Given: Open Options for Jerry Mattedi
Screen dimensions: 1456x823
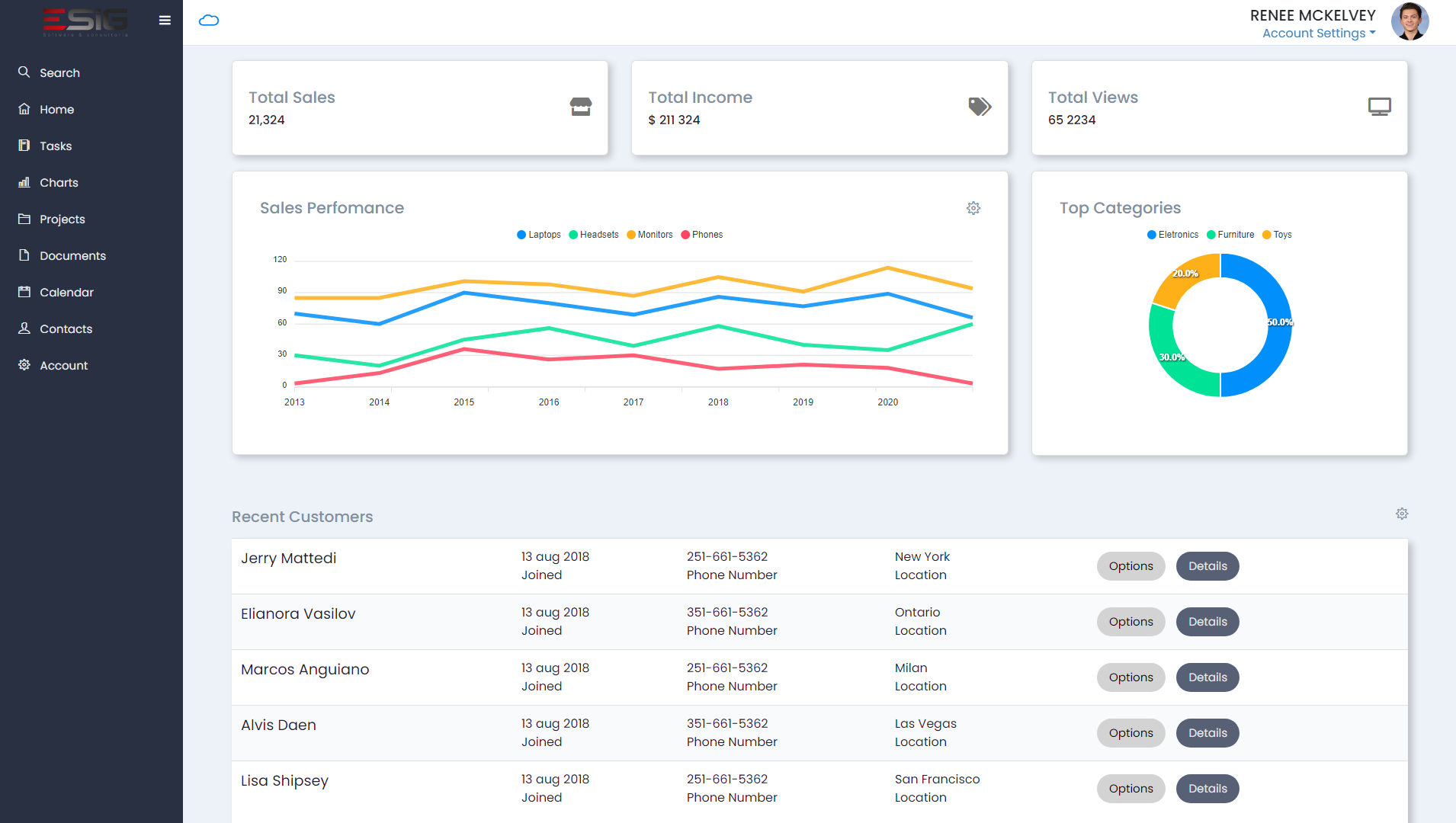Looking at the screenshot, I should [1130, 566].
